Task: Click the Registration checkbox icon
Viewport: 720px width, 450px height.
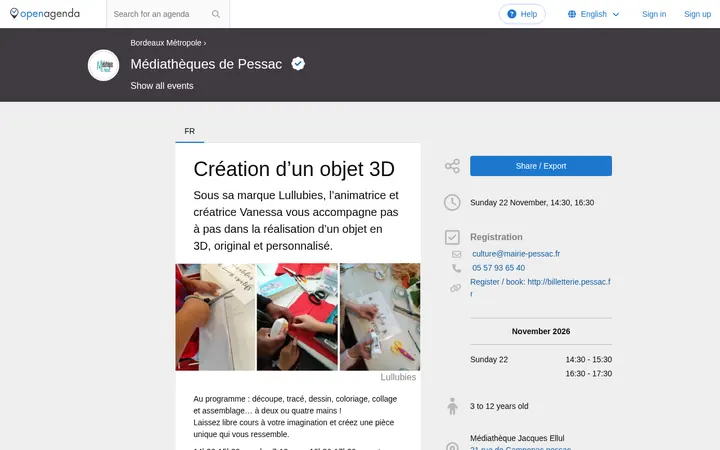Action: coord(452,237)
